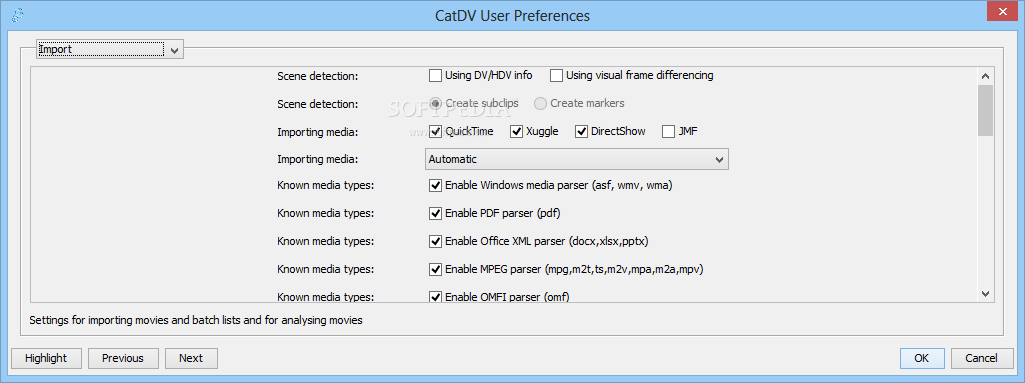Click the vertical scrollbar thumb
Screen dimensions: 1025x383
[986, 110]
